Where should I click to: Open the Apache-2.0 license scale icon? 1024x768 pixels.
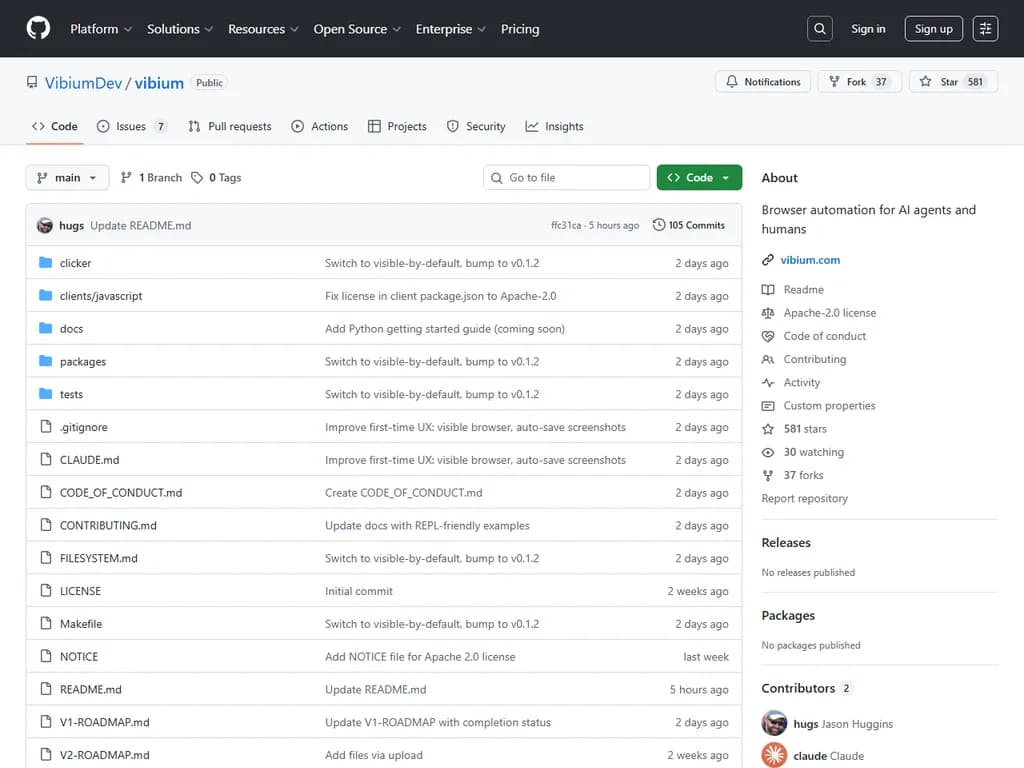tap(768, 312)
